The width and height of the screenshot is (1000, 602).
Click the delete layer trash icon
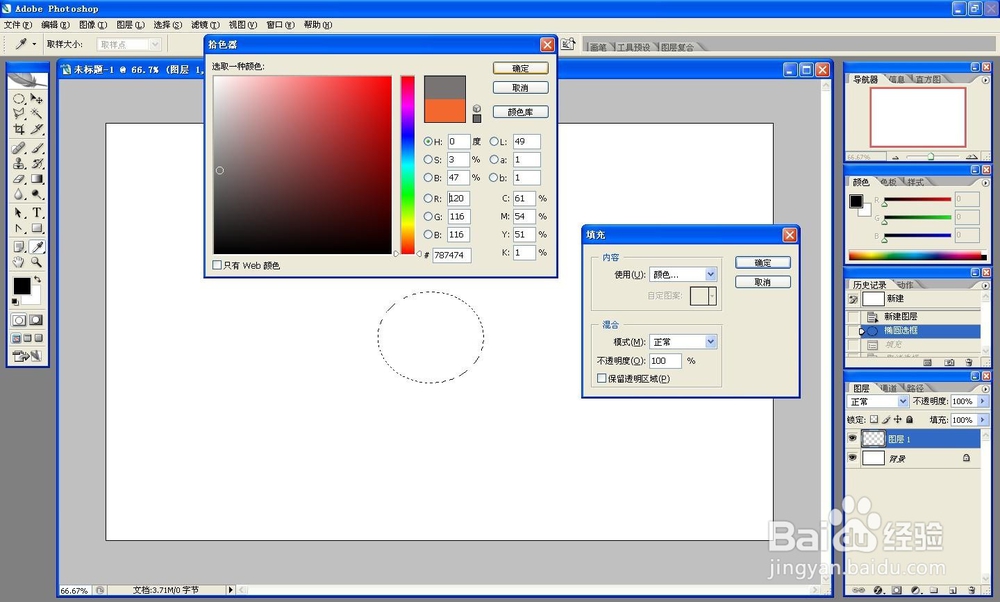click(x=971, y=590)
